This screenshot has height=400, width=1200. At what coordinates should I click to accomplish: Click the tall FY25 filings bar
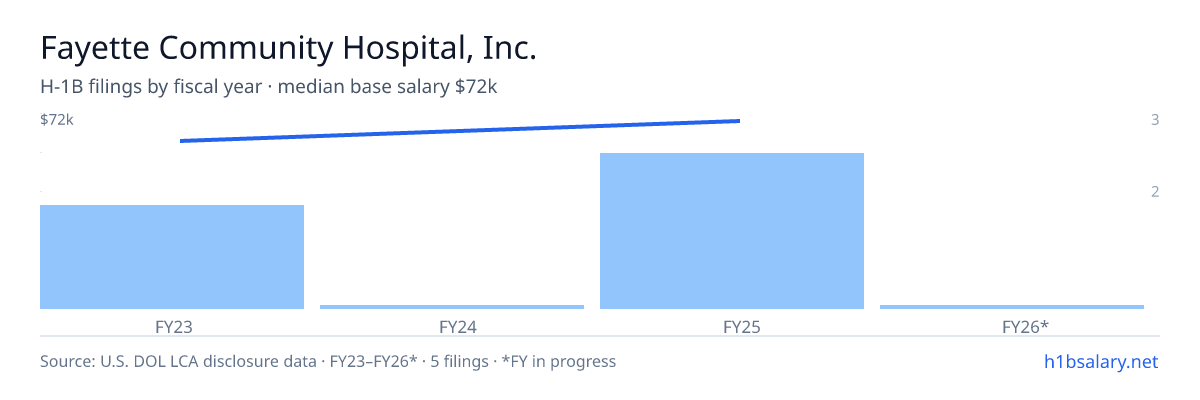click(x=732, y=231)
